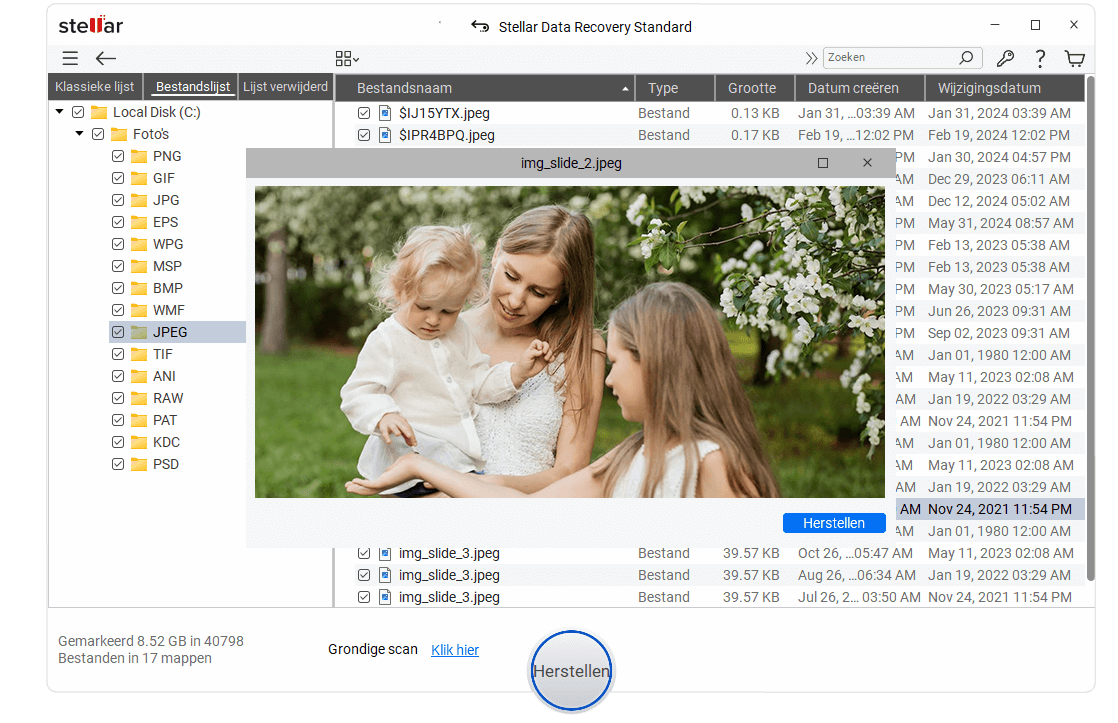The width and height of the screenshot is (1118, 723).
Task: Uncheck the PNG folder checkbox
Action: 118,156
